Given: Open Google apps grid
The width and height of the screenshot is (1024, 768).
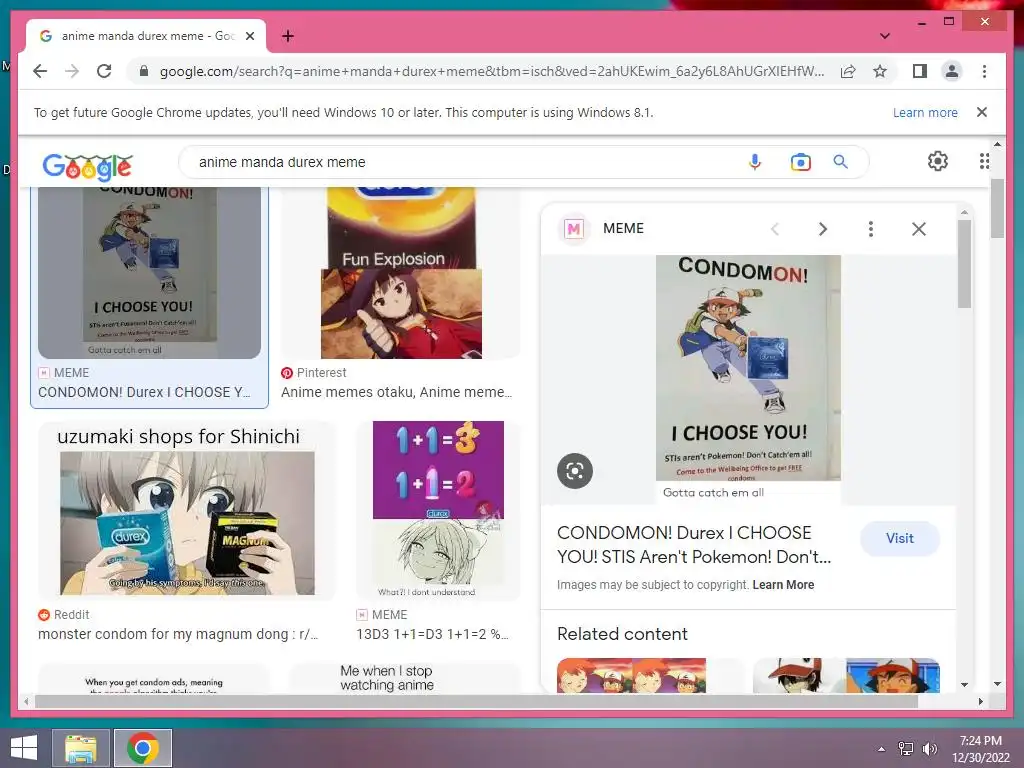Looking at the screenshot, I should click(x=984, y=161).
